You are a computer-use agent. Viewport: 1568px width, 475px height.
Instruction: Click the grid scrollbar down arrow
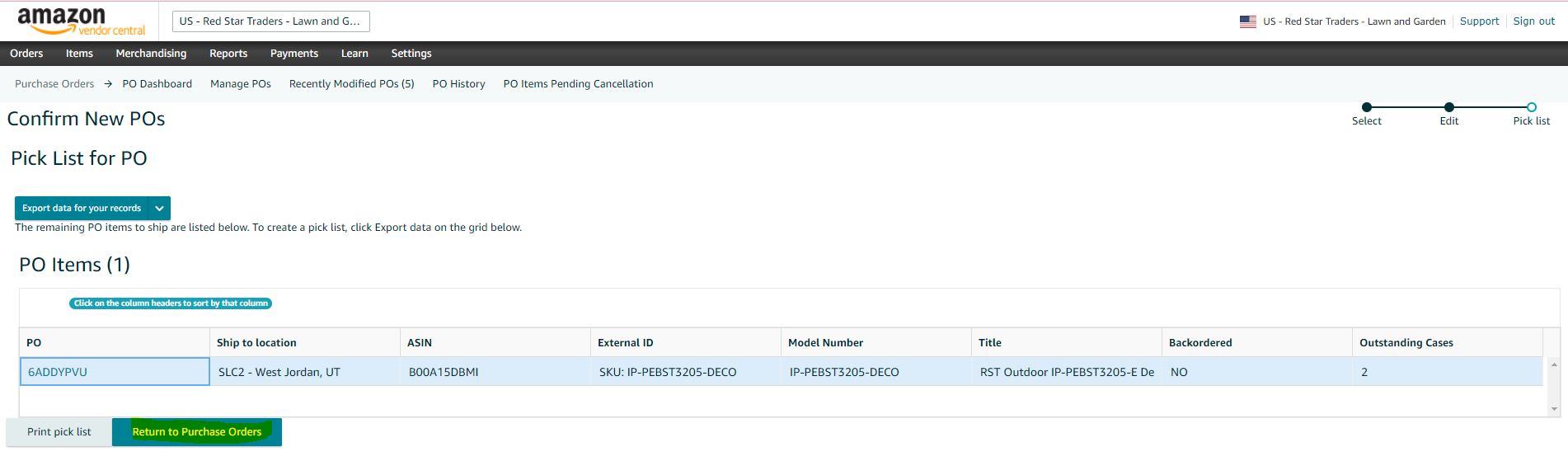click(1554, 408)
